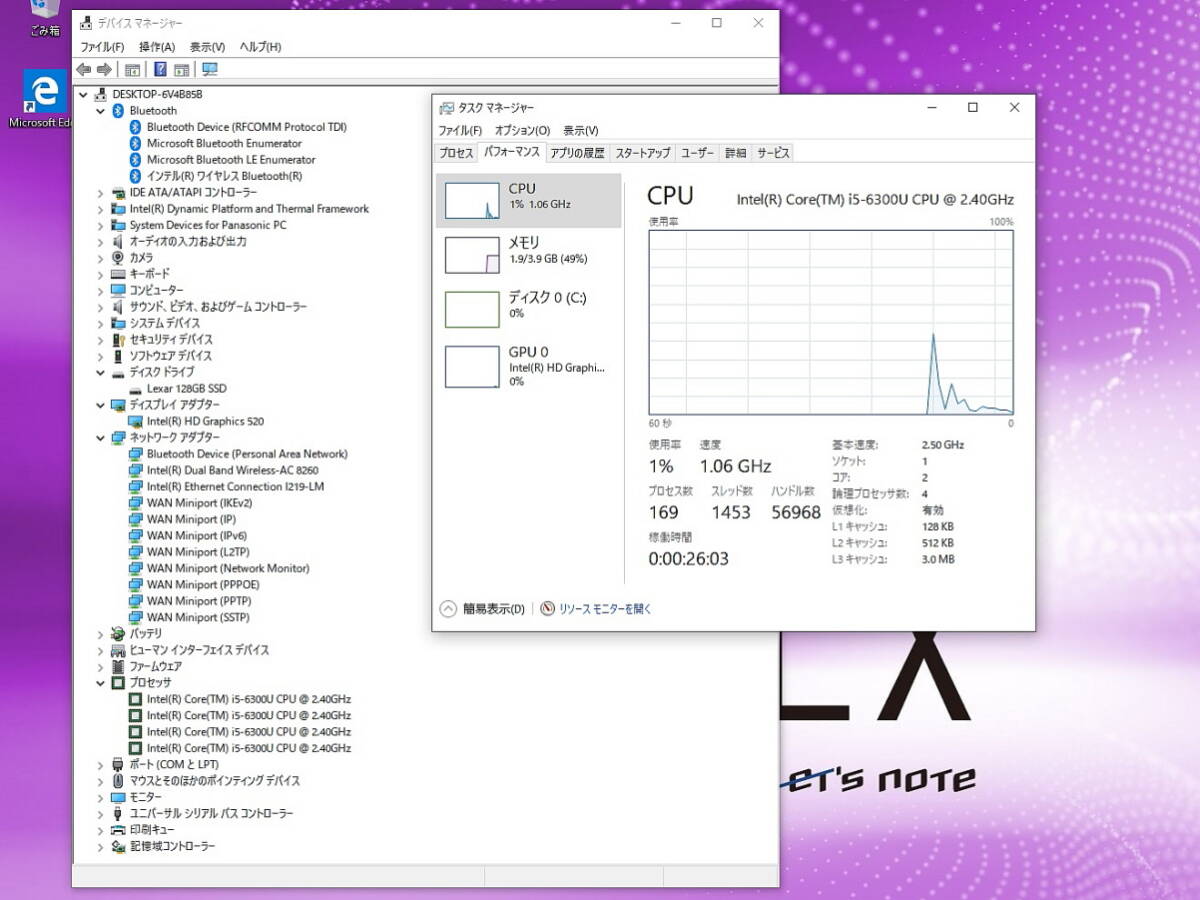1200x900 pixels.
Task: Click the printer icon beside 印刷キュー
Action: point(118,829)
